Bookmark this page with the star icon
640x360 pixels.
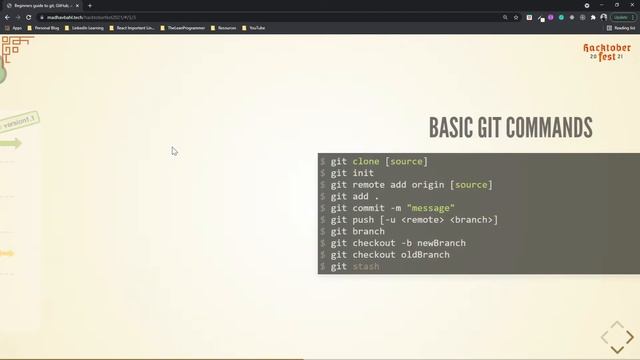pyautogui.click(x=516, y=18)
